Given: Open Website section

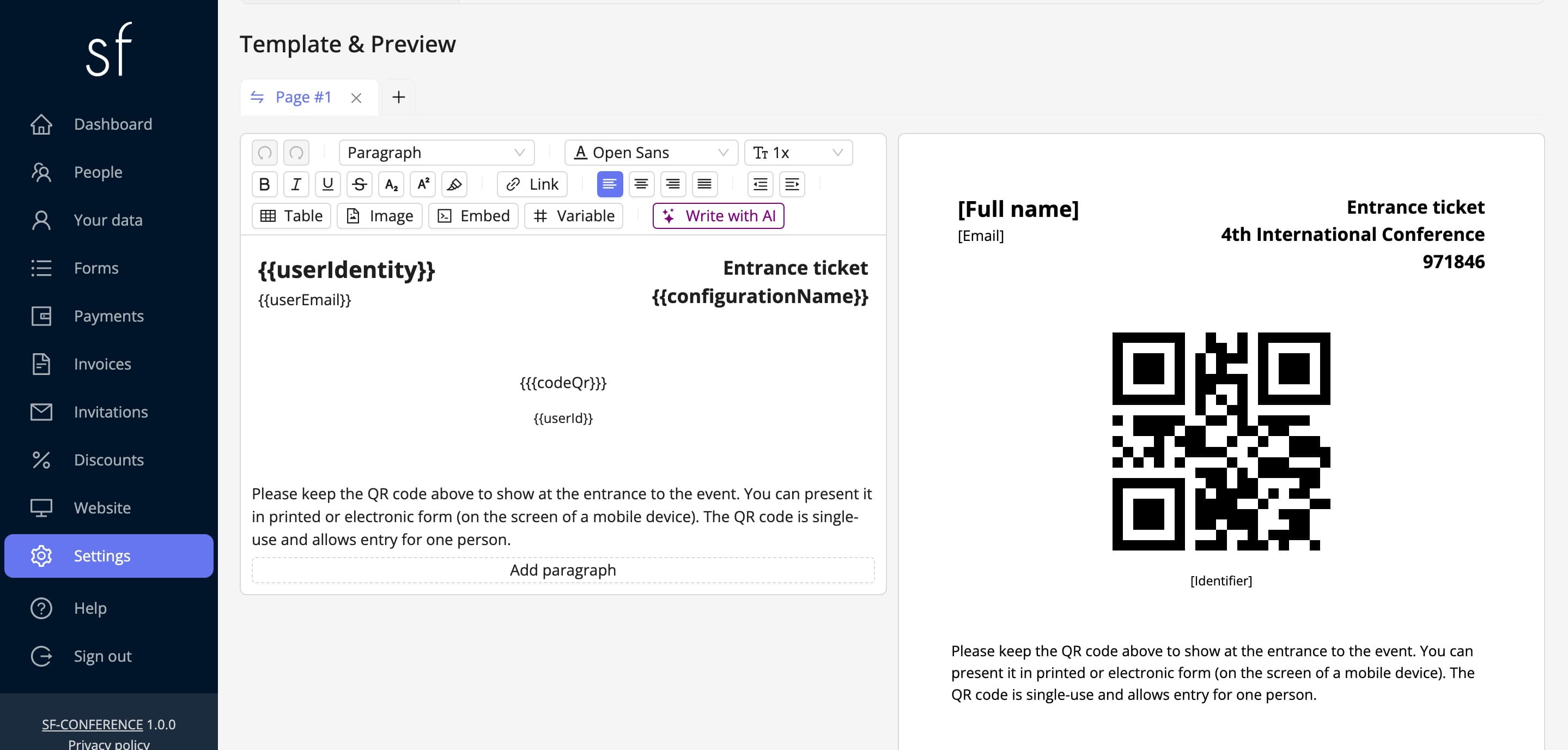Looking at the screenshot, I should 109,507.
